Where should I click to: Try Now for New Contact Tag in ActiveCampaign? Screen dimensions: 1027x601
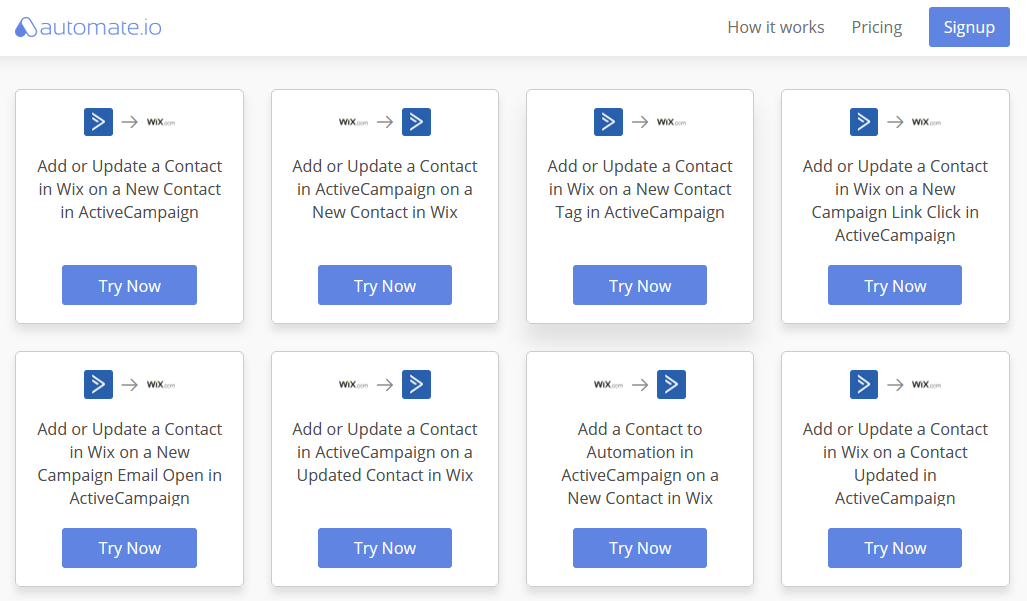point(639,285)
